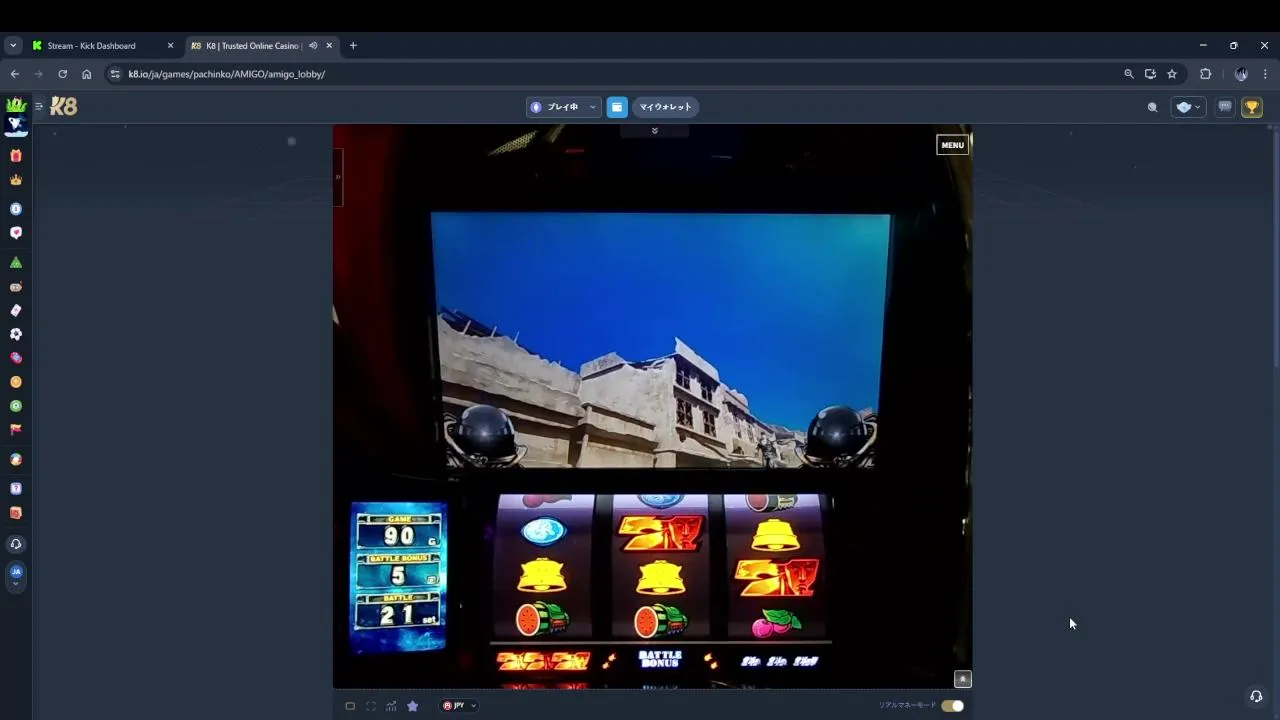This screenshot has height=720, width=1280.
Task: Open the browser extensions puzzle icon
Action: 1205,74
